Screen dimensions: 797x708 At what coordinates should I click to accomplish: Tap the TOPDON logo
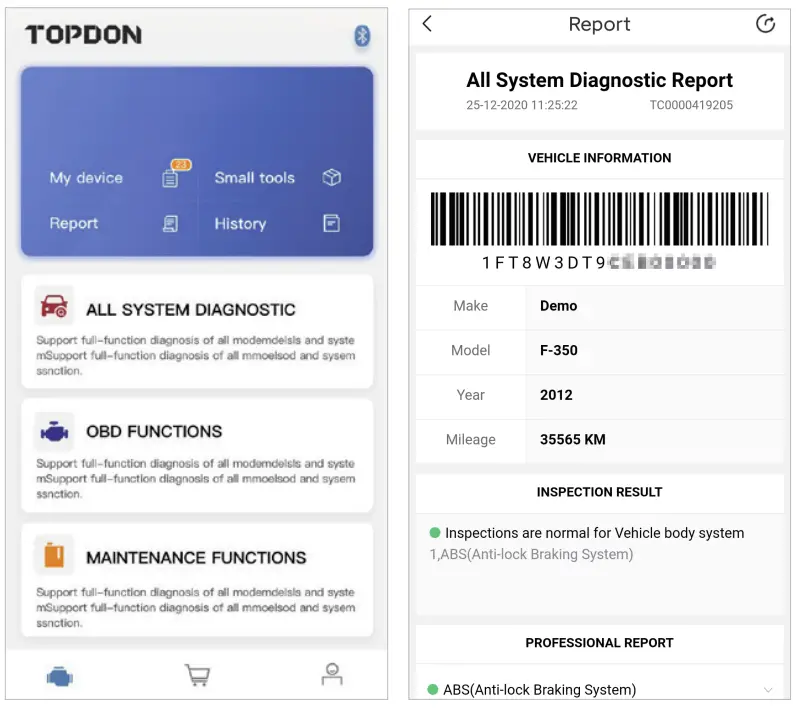(x=84, y=35)
